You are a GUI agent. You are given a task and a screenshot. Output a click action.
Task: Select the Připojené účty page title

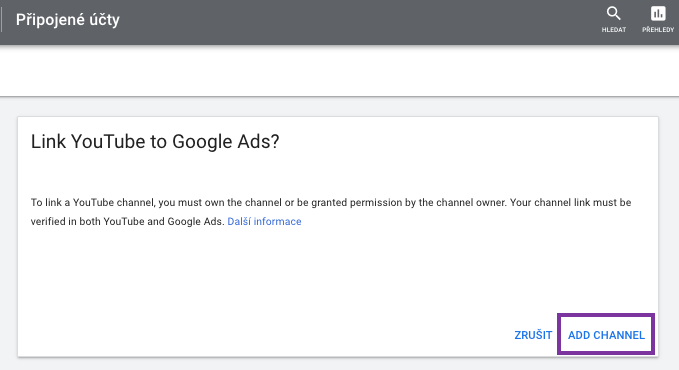[68, 20]
